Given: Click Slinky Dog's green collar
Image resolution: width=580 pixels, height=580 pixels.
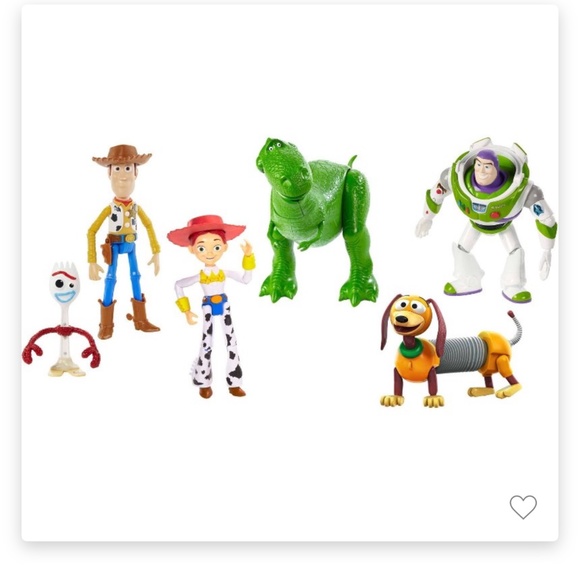Looking at the screenshot, I should (x=411, y=348).
